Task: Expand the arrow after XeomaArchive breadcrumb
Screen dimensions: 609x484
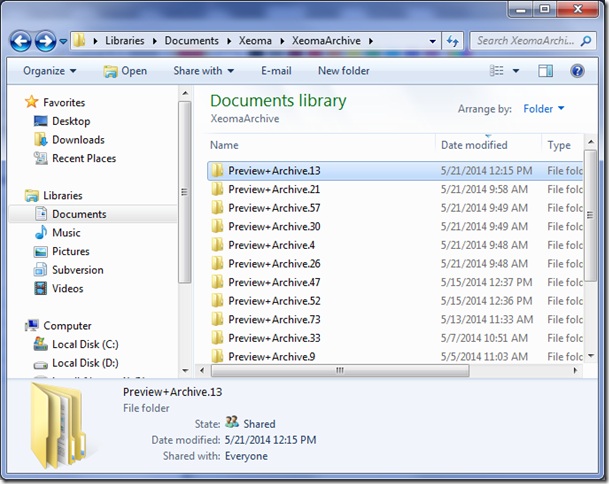Action: (x=371, y=41)
